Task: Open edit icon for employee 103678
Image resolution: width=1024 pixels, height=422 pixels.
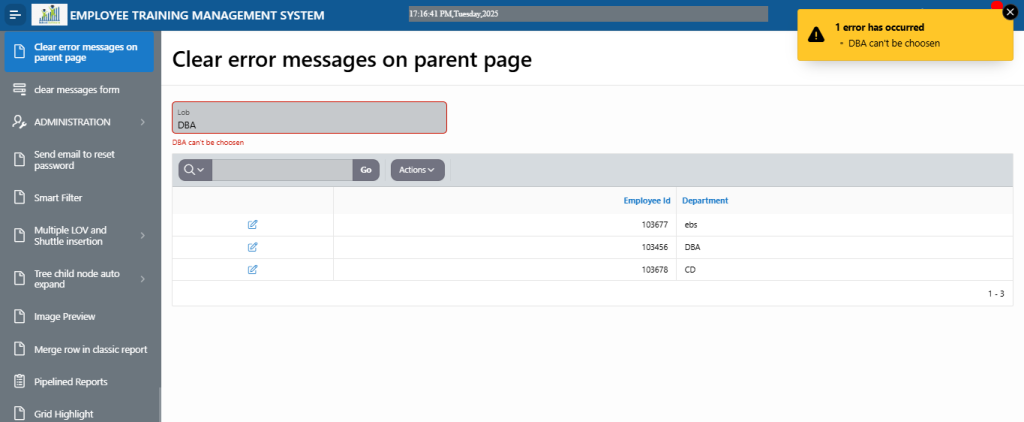Action: coord(252,270)
